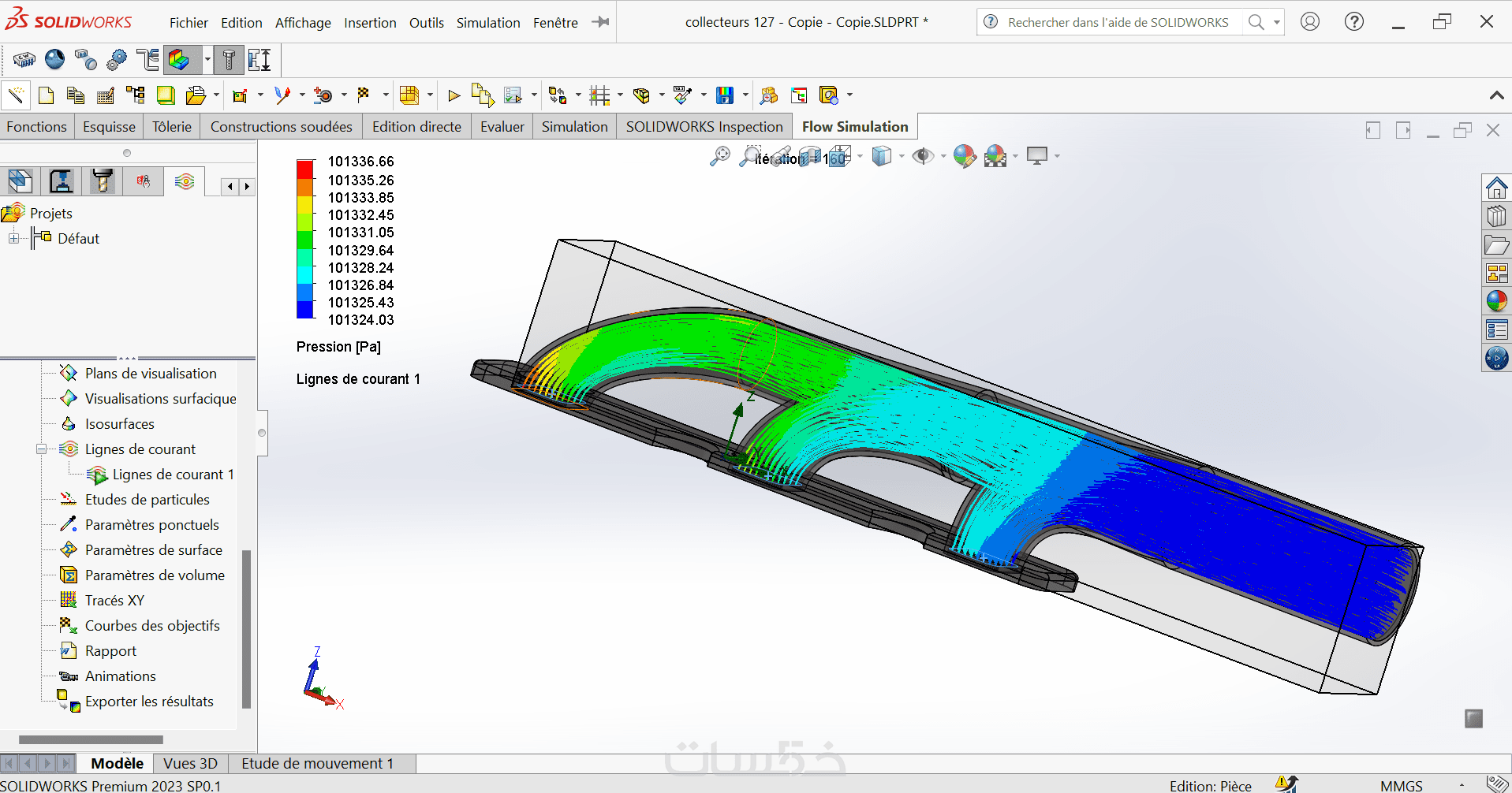Click the zoom to fit magnifier icon
1512x793 pixels.
point(719,156)
